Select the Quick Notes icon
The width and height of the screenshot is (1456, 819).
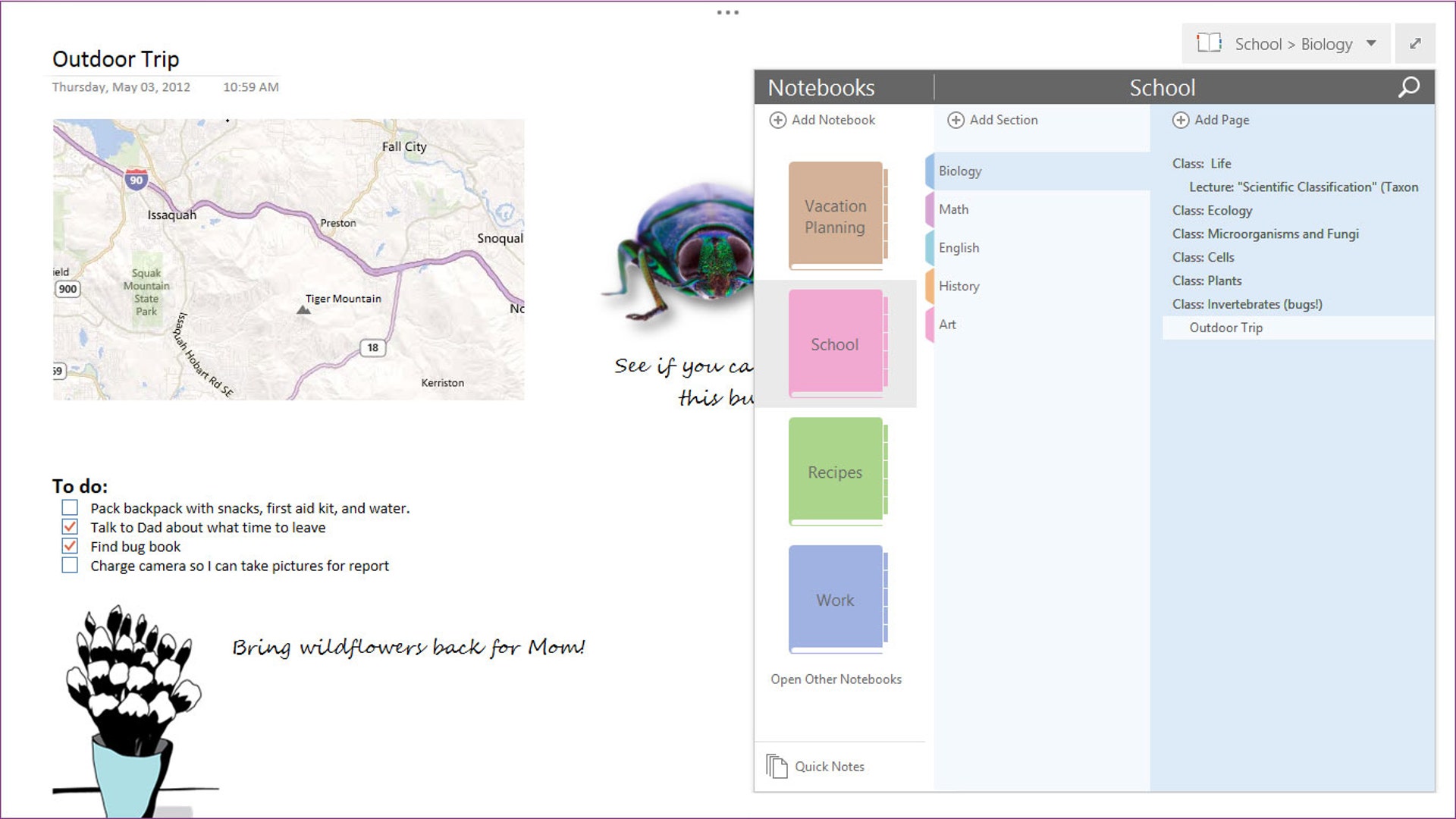pyautogui.click(x=778, y=766)
